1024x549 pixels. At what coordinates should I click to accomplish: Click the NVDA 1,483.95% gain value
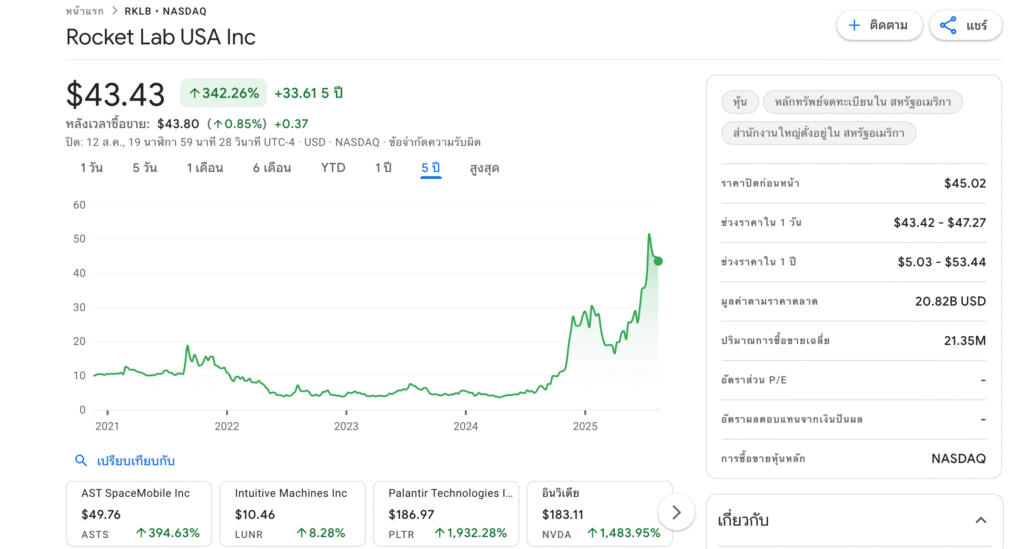[624, 533]
